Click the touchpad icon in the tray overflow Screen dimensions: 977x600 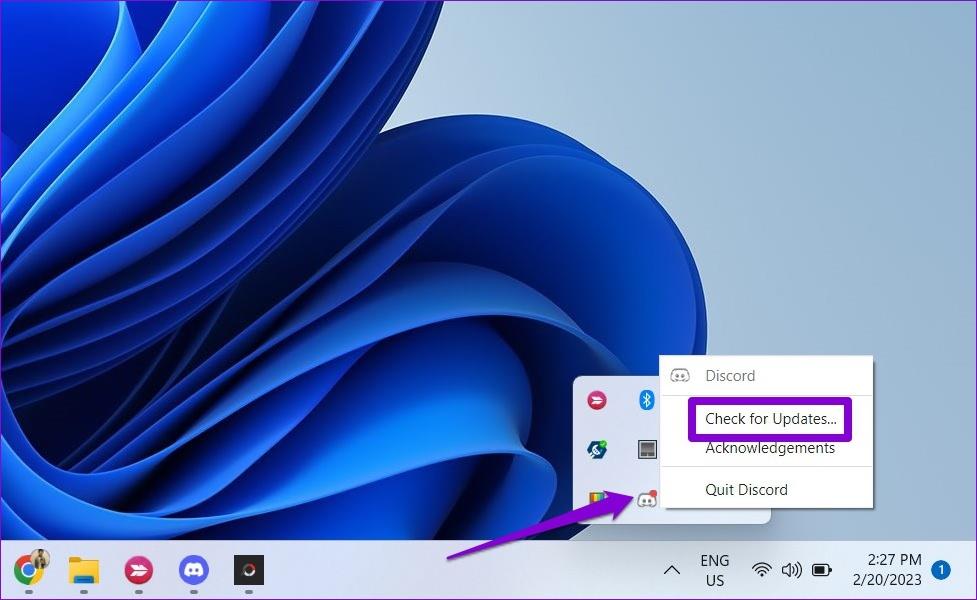point(644,448)
